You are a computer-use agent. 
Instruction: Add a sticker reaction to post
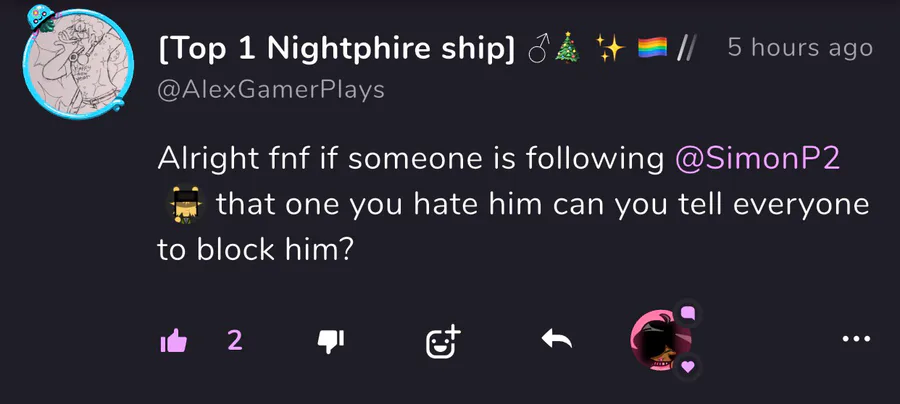tap(443, 341)
